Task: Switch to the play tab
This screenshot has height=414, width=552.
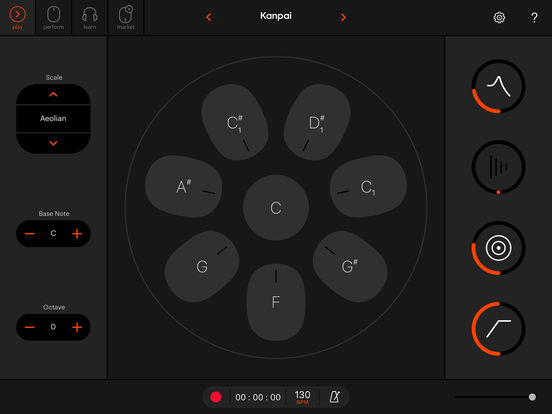Action: point(18,18)
